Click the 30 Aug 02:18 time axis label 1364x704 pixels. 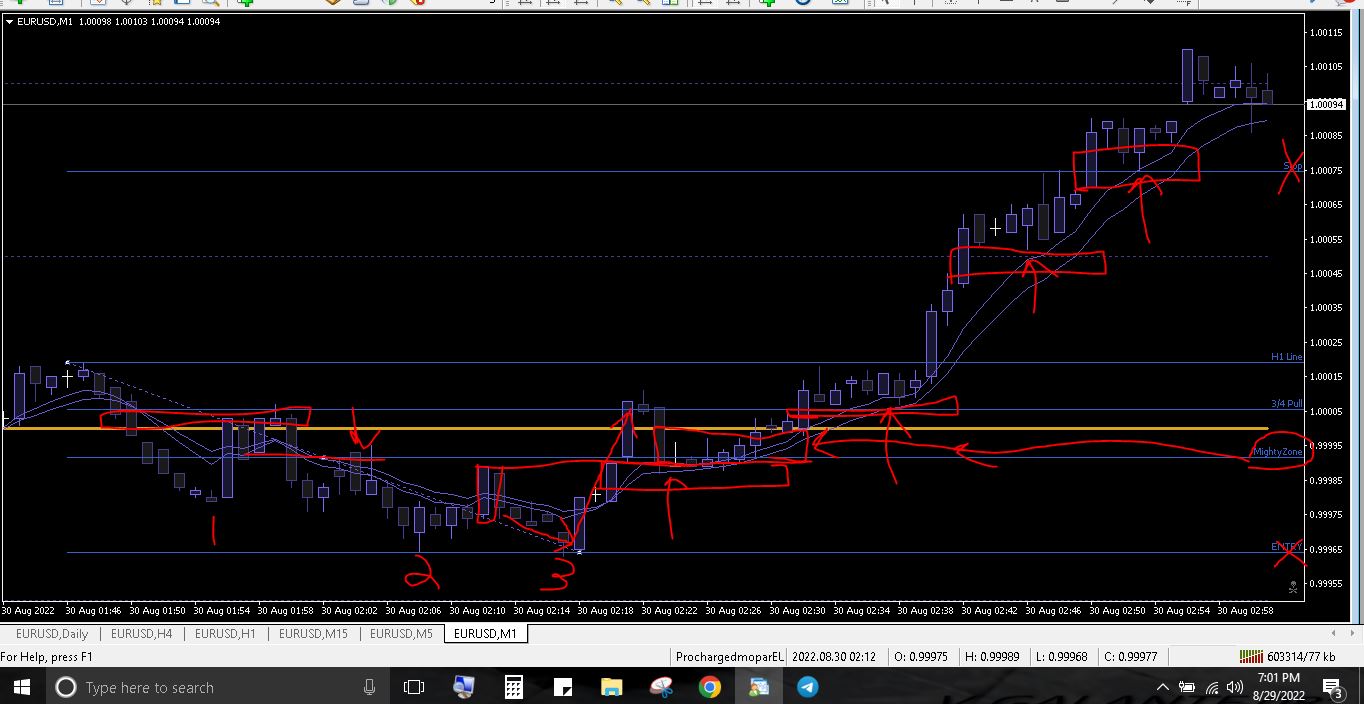605,610
